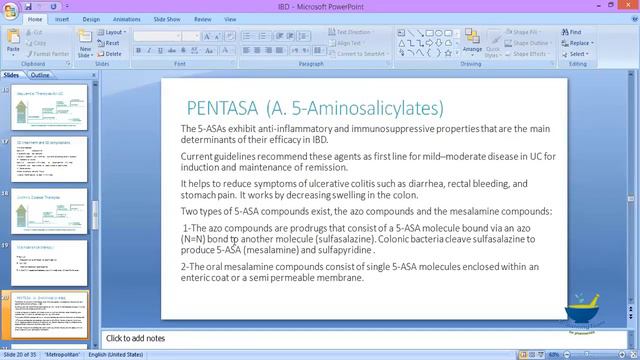Close the Slides/Outline pane
The height and width of the screenshot is (360, 640).
tap(93, 75)
